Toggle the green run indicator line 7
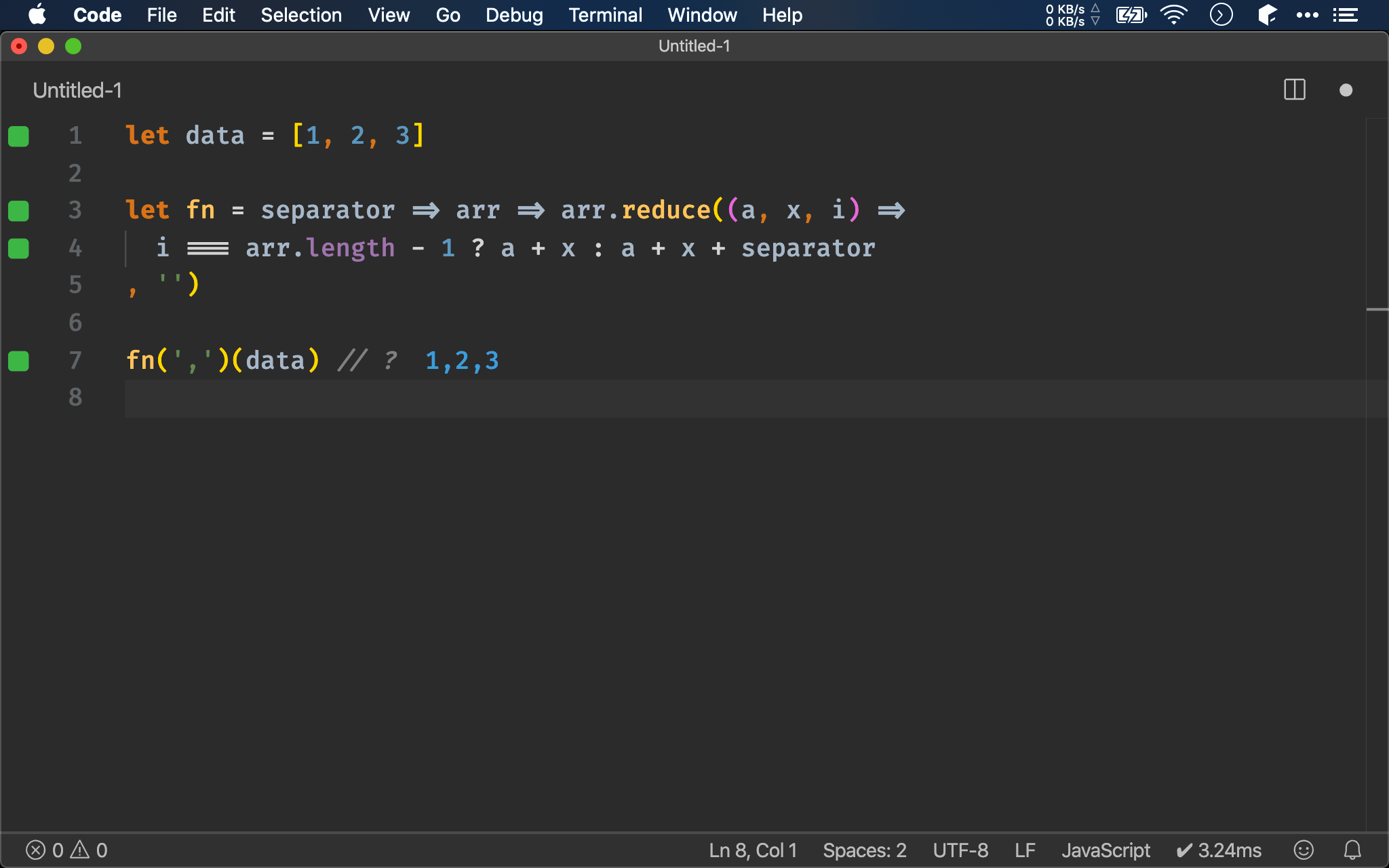The height and width of the screenshot is (868, 1389). tap(18, 360)
